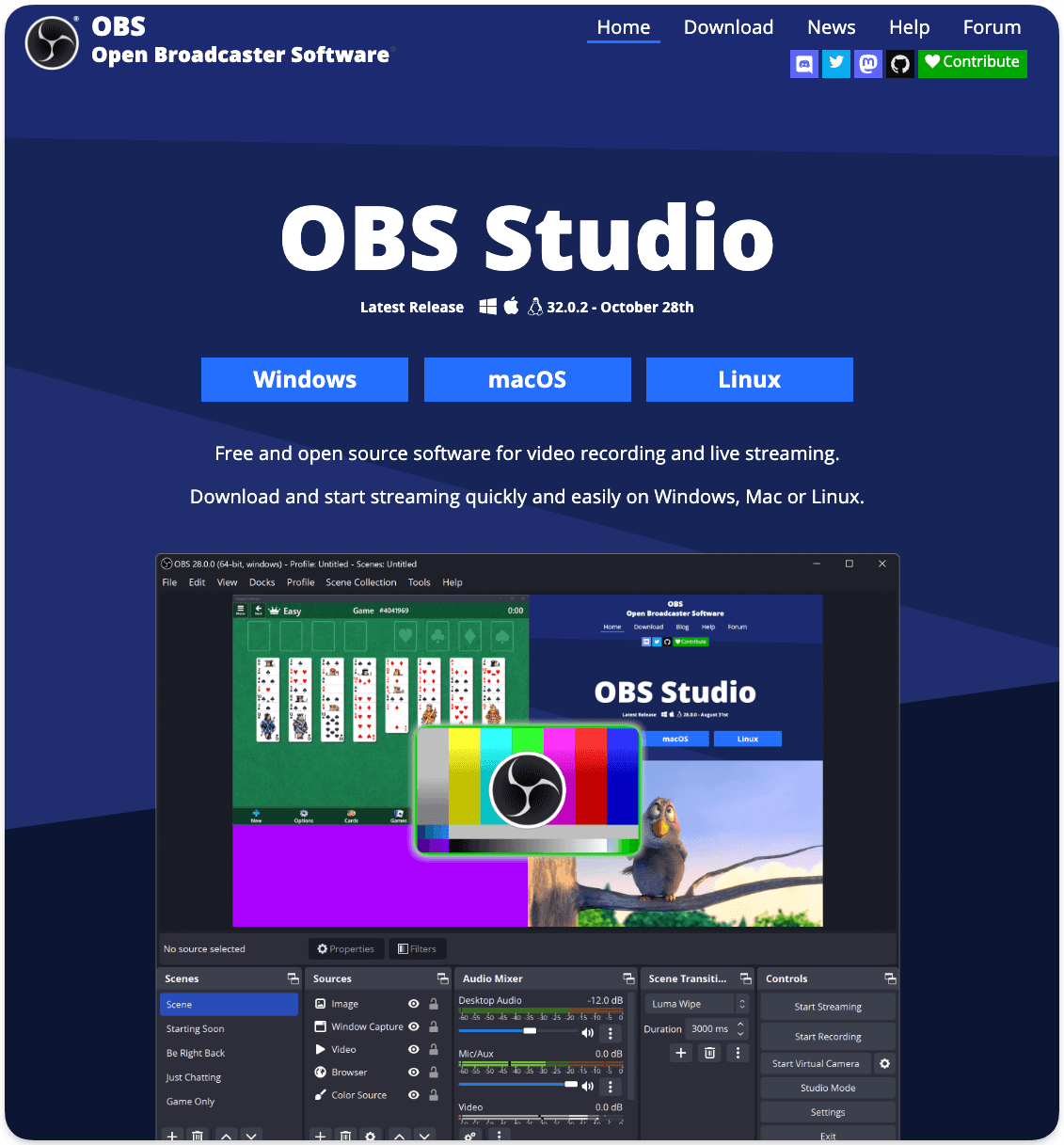
Task: Click the Start Streaming button
Action: click(x=827, y=1006)
